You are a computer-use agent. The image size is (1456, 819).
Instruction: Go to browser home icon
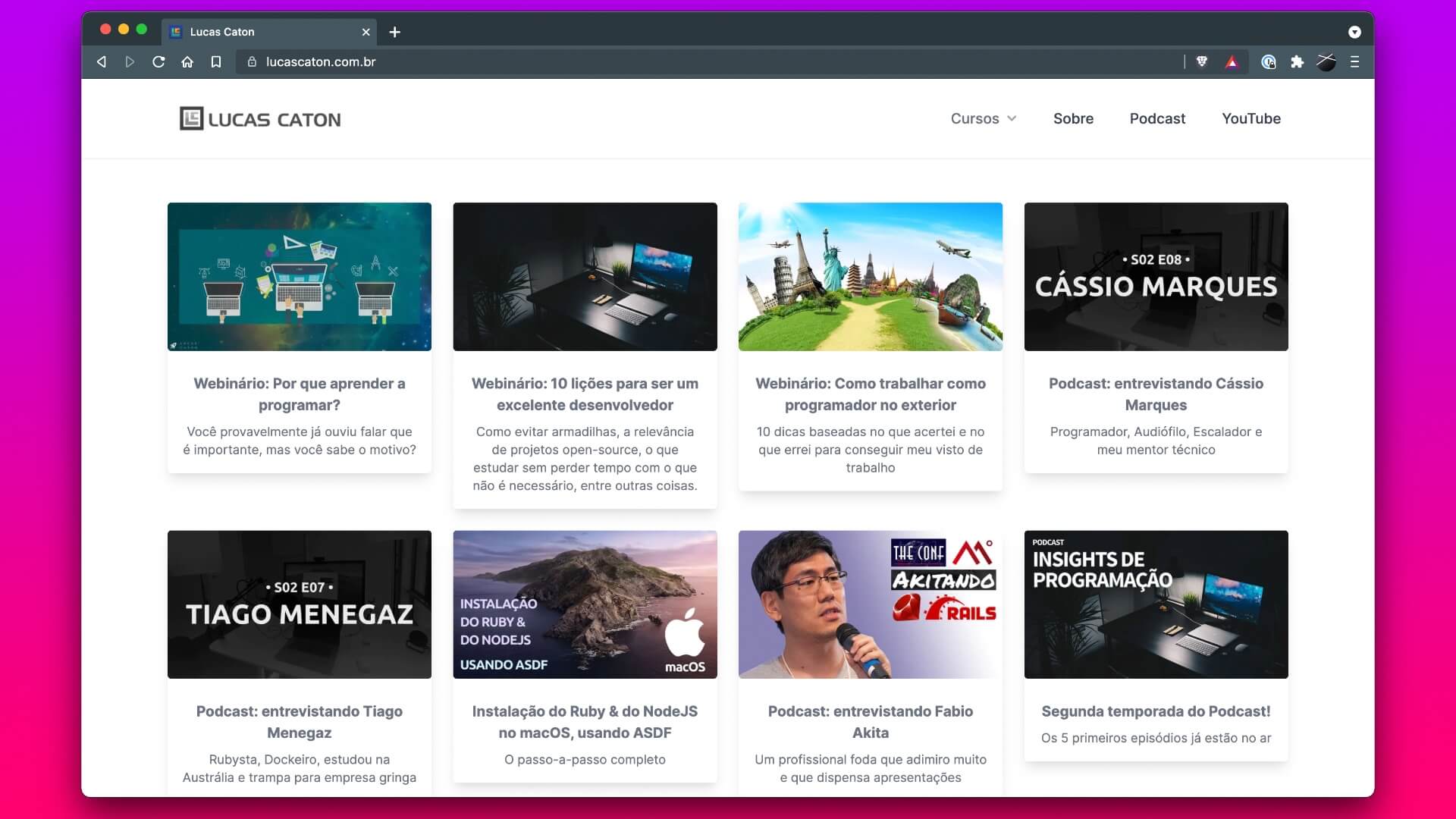point(187,62)
